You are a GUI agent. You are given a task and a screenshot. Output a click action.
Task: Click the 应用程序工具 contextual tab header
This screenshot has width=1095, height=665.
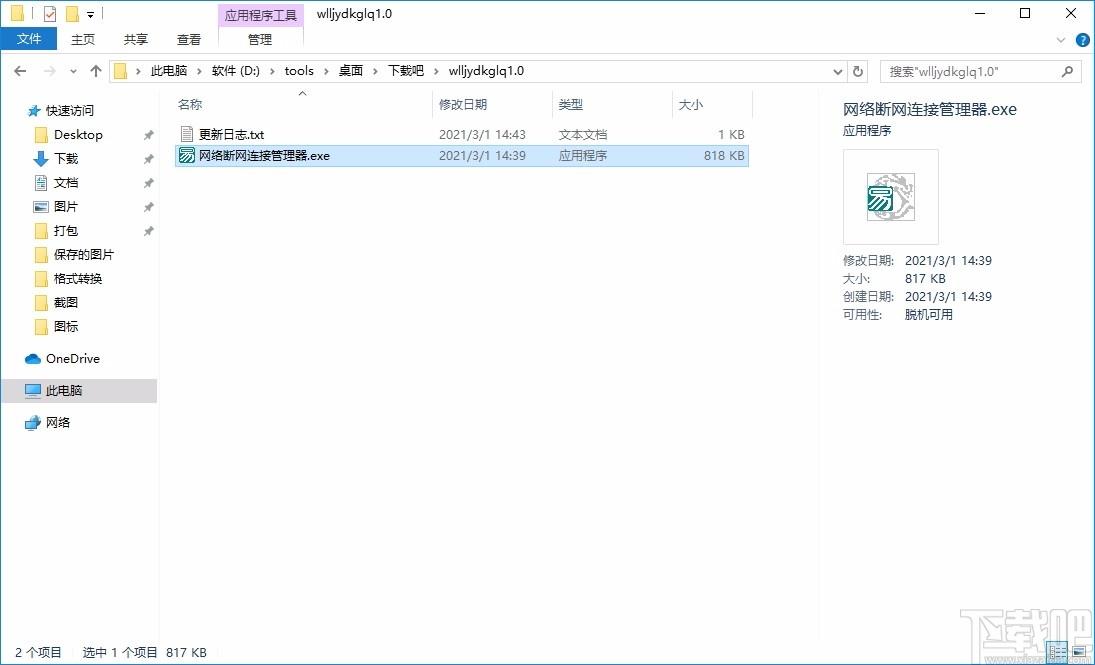pos(260,15)
